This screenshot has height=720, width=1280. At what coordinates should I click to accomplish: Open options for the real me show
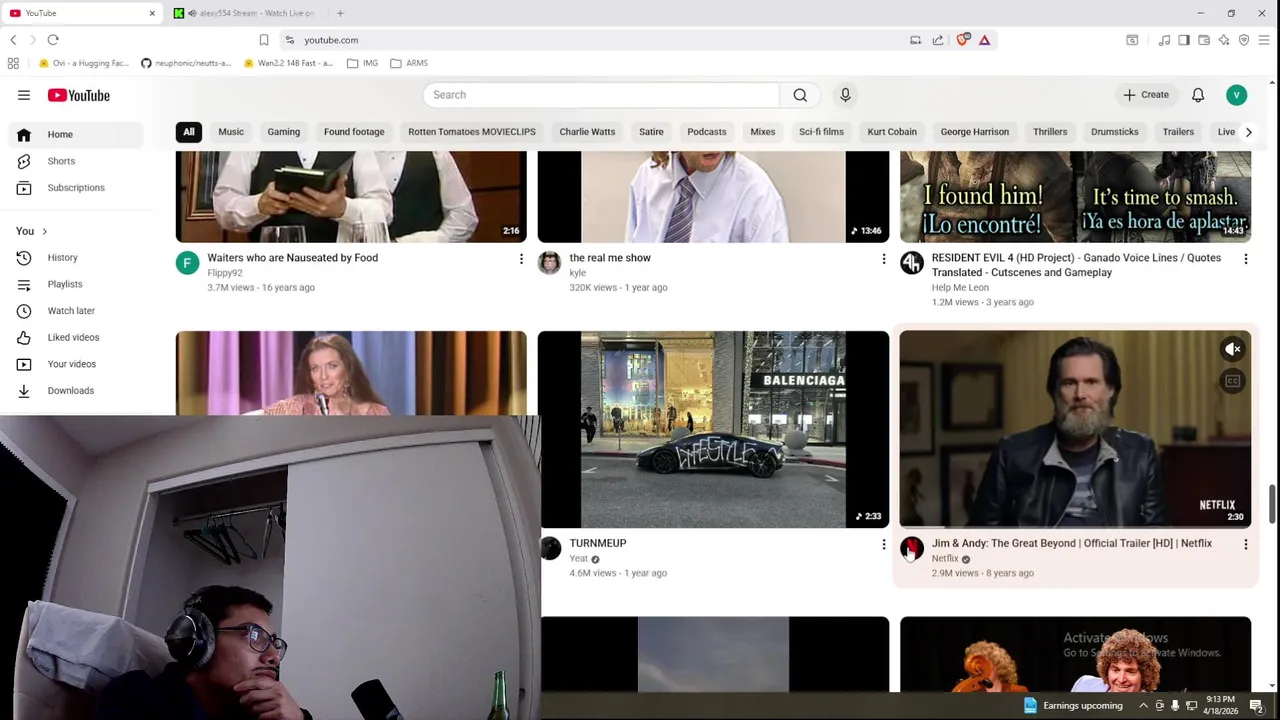[883, 259]
